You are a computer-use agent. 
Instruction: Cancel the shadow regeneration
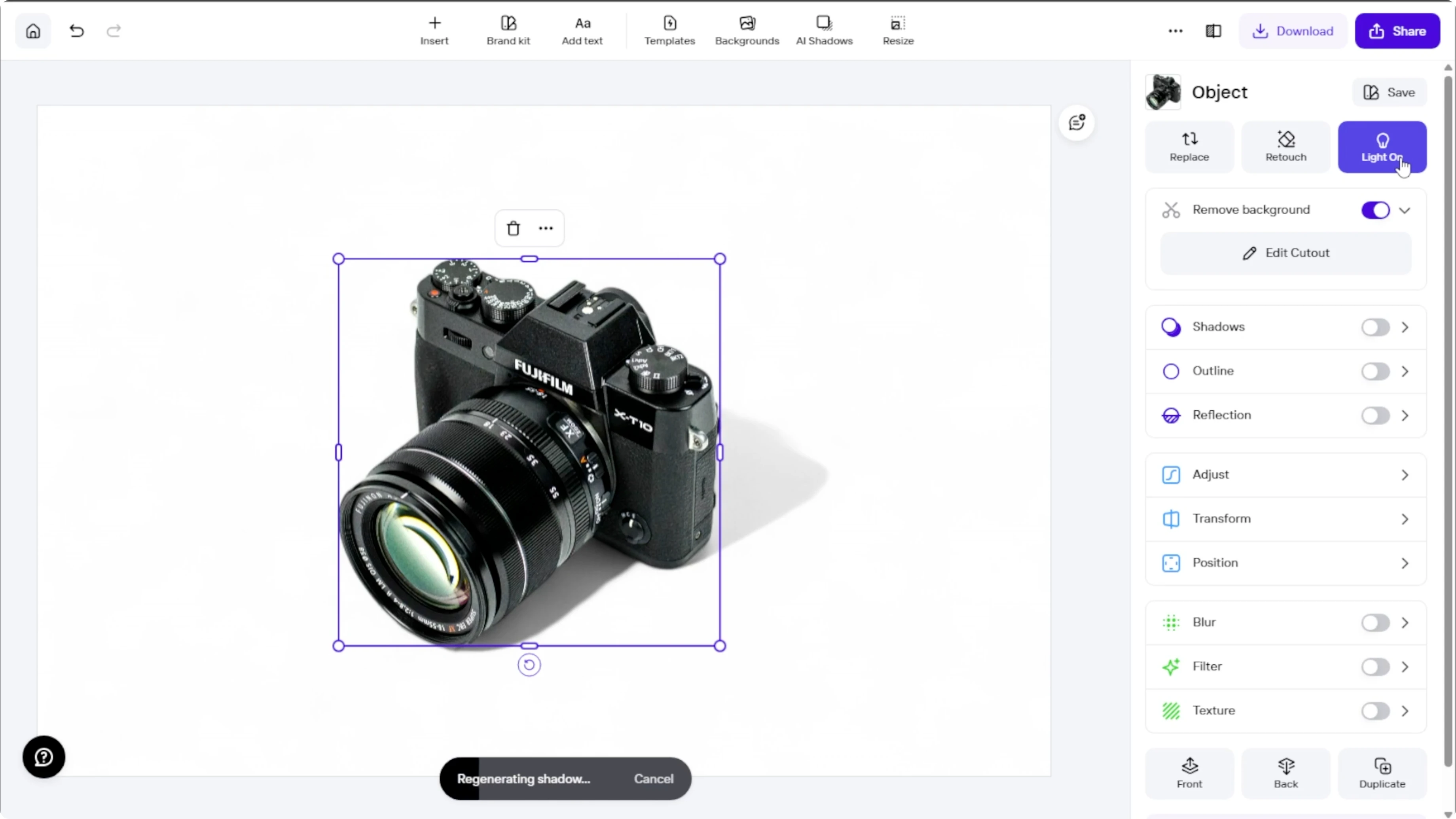(x=653, y=778)
